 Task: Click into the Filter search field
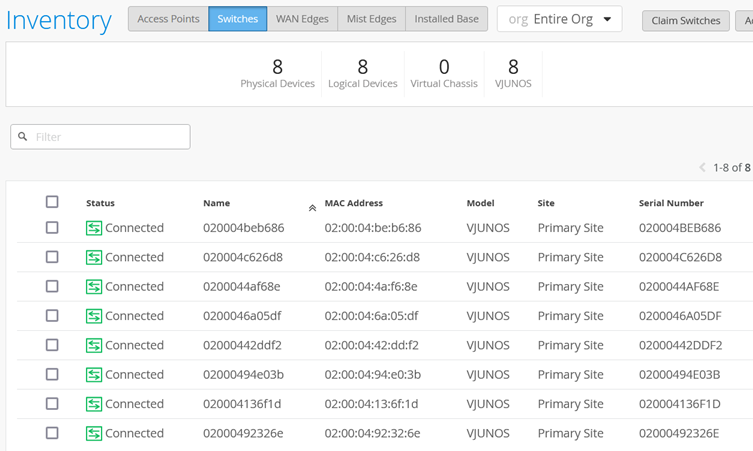108,137
